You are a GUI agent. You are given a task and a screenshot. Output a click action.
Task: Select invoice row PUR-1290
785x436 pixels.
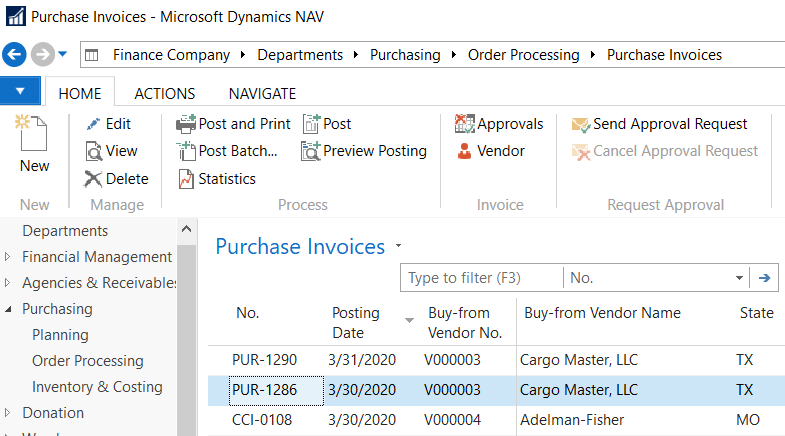coord(265,360)
